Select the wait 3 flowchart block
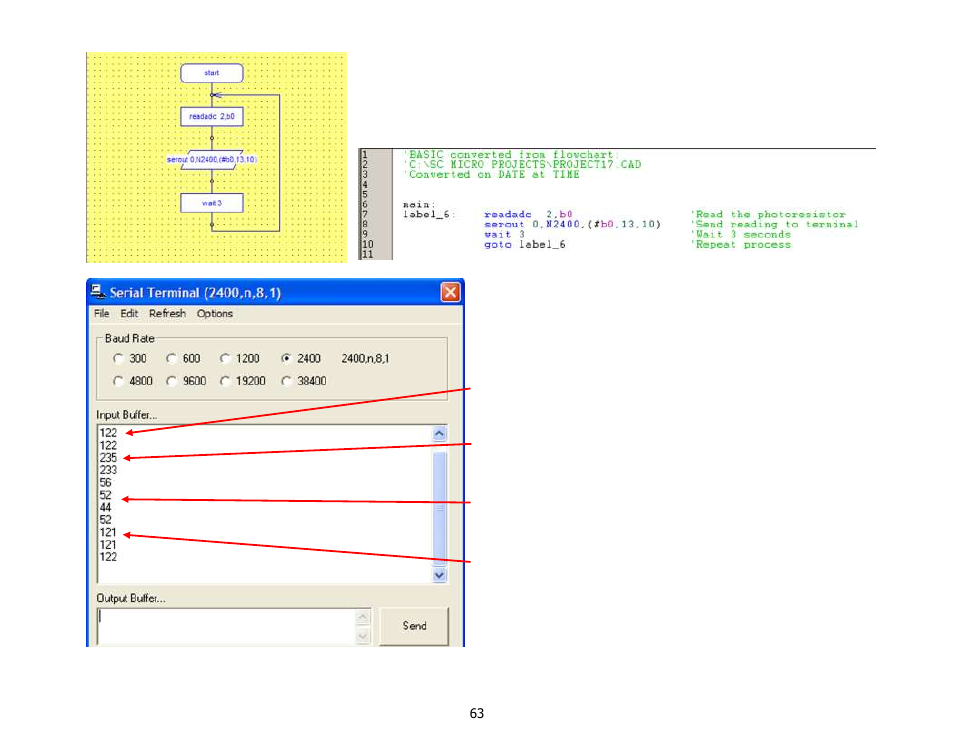The width and height of the screenshot is (954, 738). tap(212, 203)
